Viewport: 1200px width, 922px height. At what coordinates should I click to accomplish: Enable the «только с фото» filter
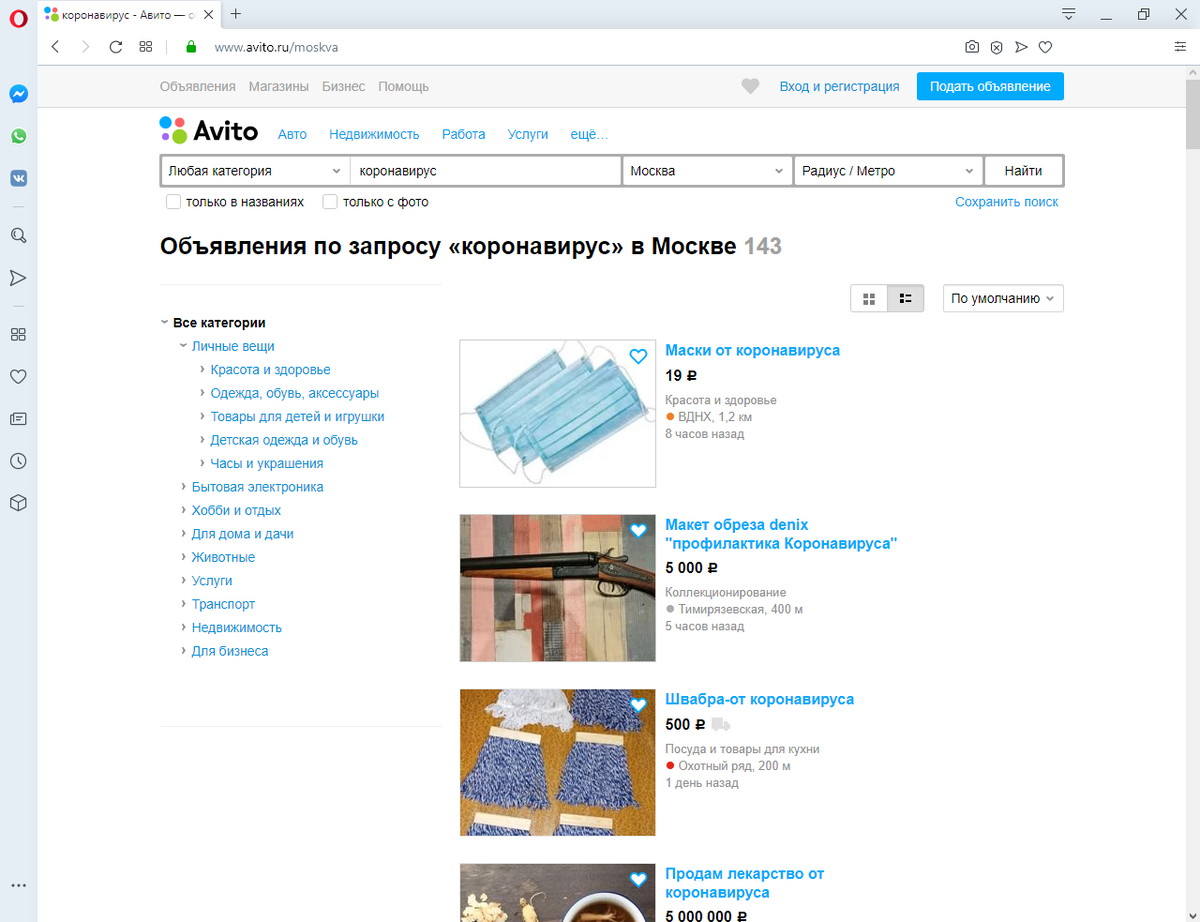(x=329, y=202)
